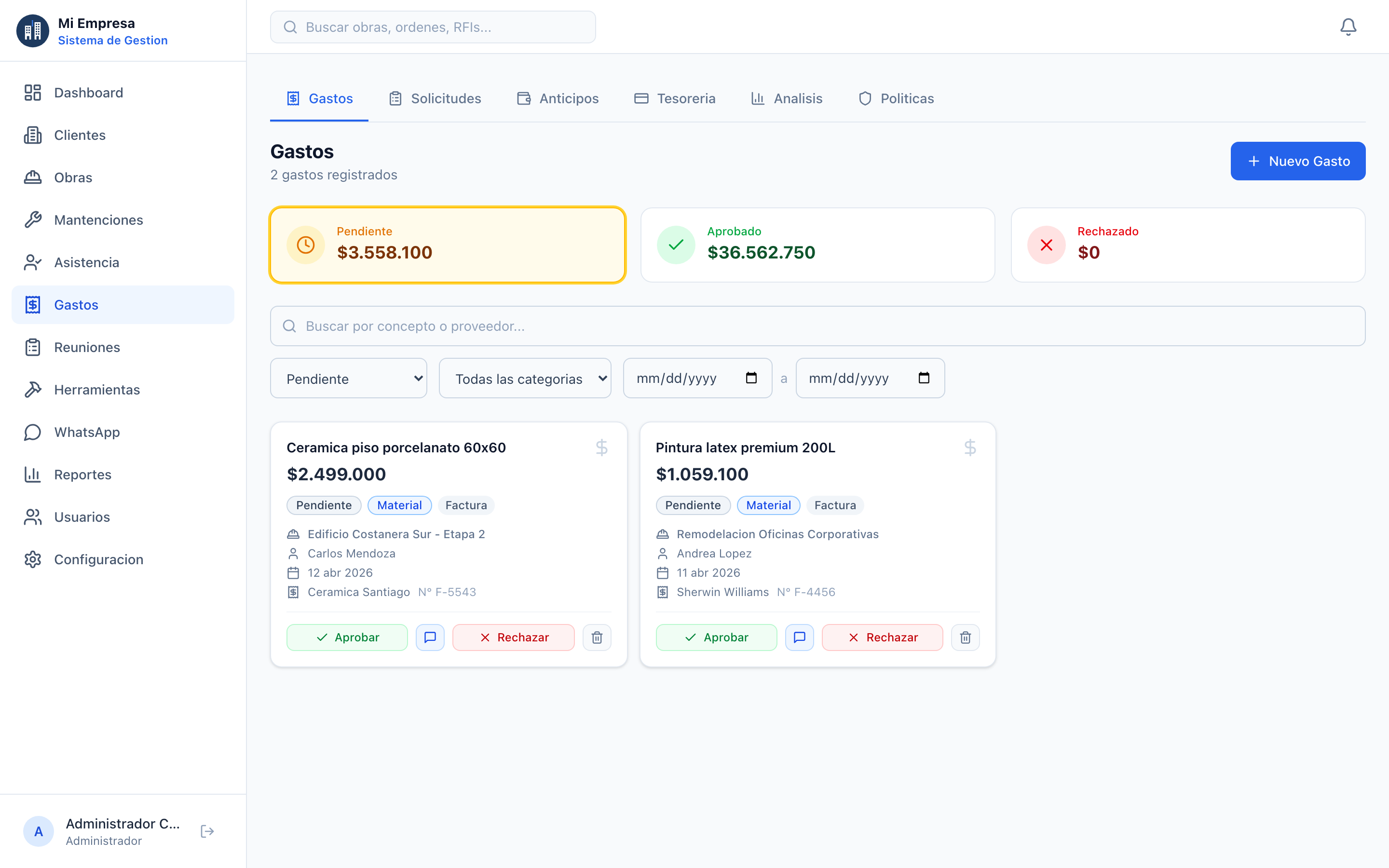Expand the Todas las categorias dropdown
Viewport: 1389px width, 868px height.
click(x=525, y=378)
